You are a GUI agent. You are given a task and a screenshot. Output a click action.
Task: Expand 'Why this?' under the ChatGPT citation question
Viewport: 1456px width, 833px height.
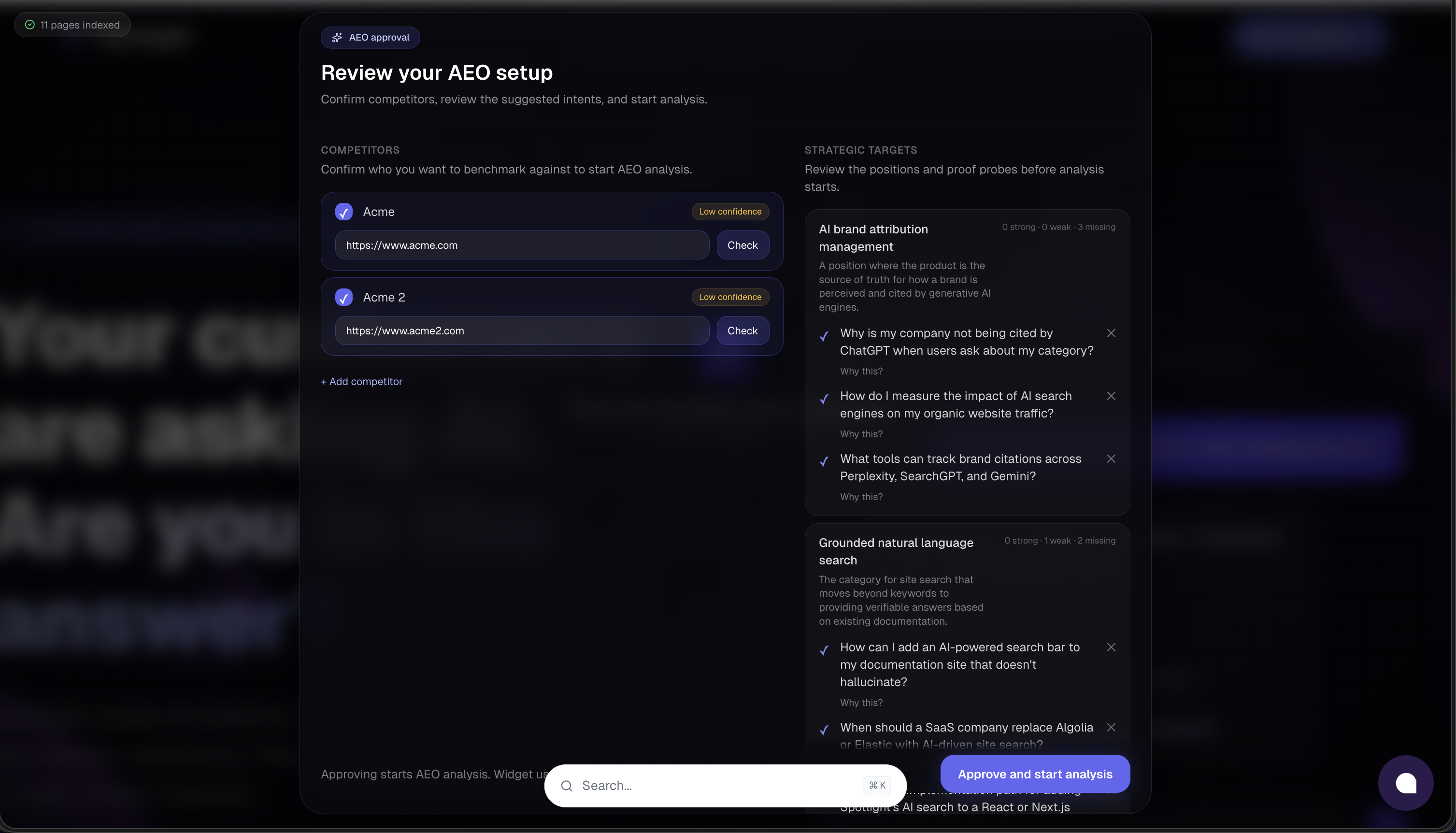pos(861,371)
